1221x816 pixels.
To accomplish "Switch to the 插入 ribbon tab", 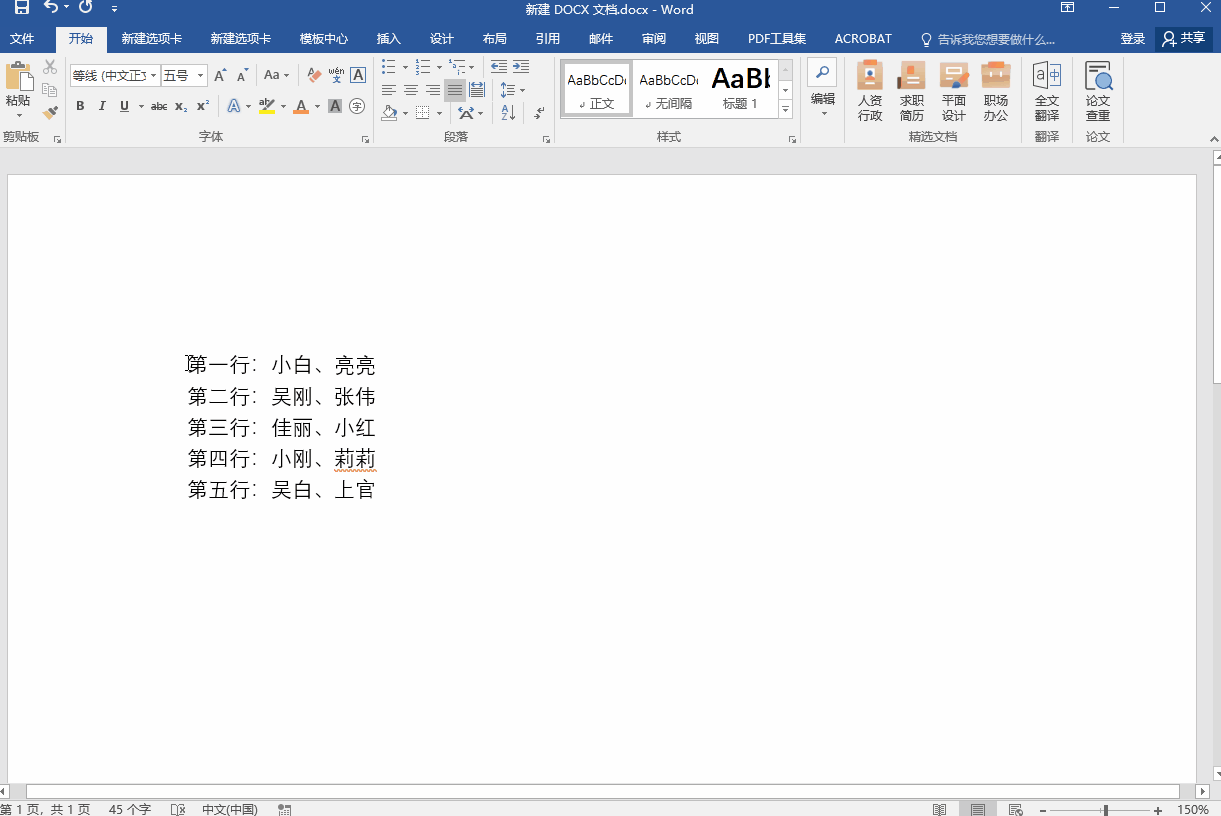I will (x=389, y=39).
